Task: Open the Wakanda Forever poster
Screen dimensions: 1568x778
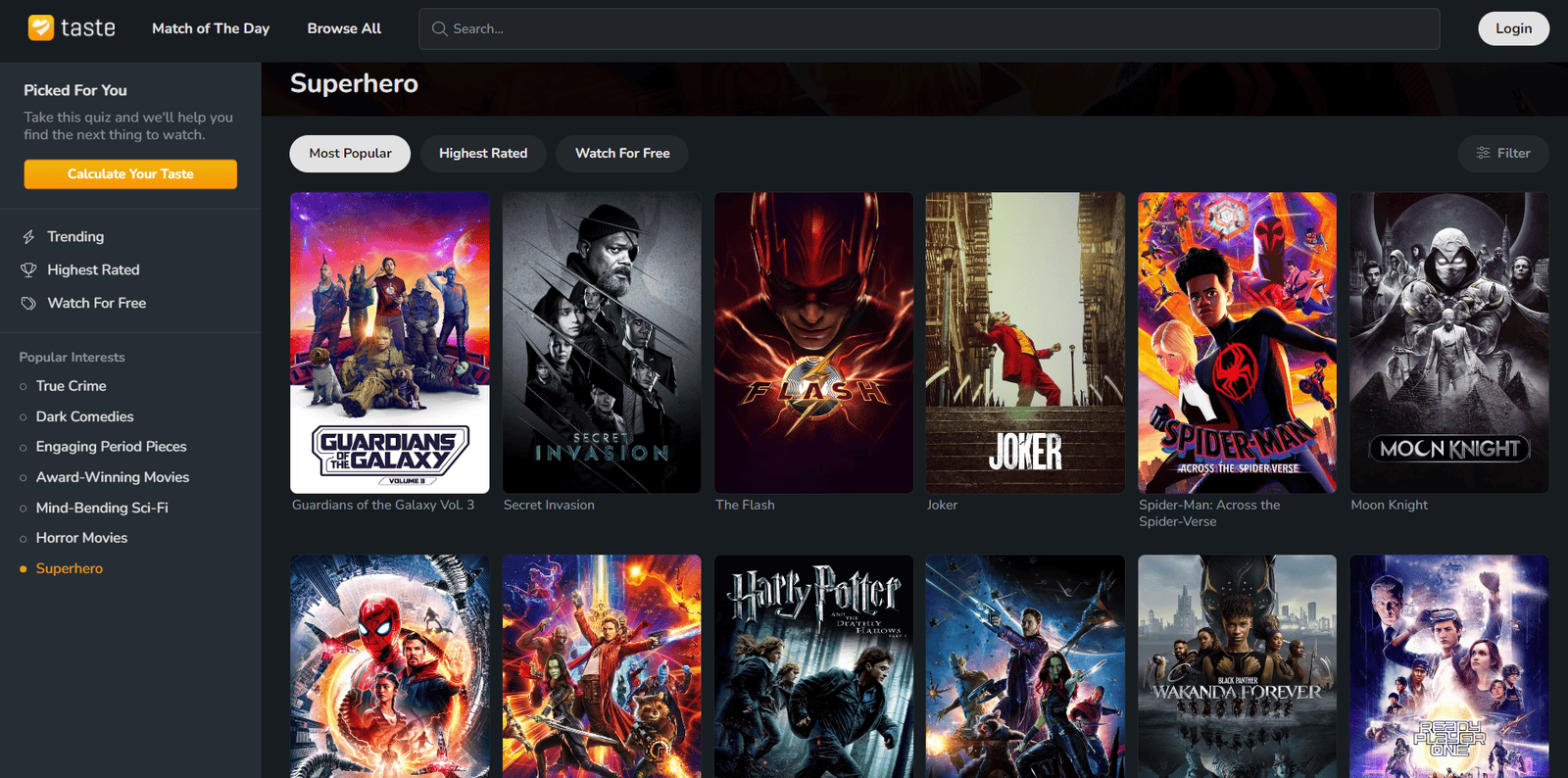Action: coord(1237,666)
